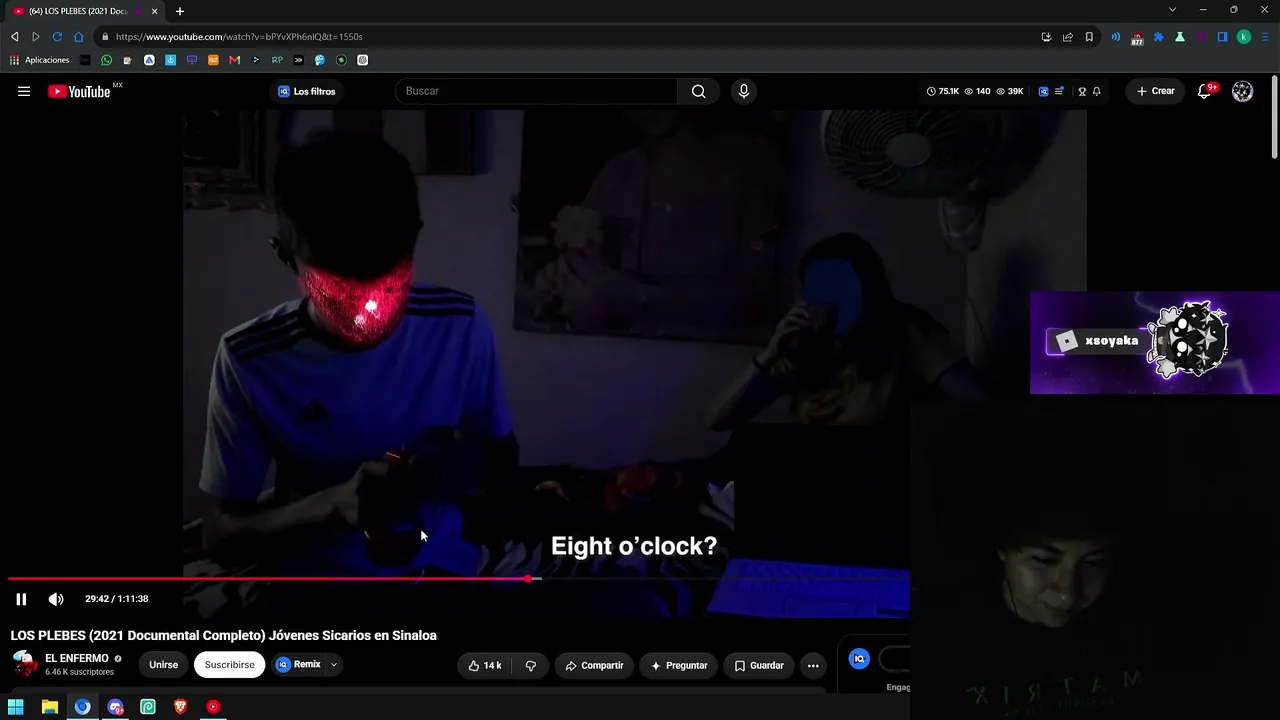Toggle the browser side panel icon

tap(1222, 37)
